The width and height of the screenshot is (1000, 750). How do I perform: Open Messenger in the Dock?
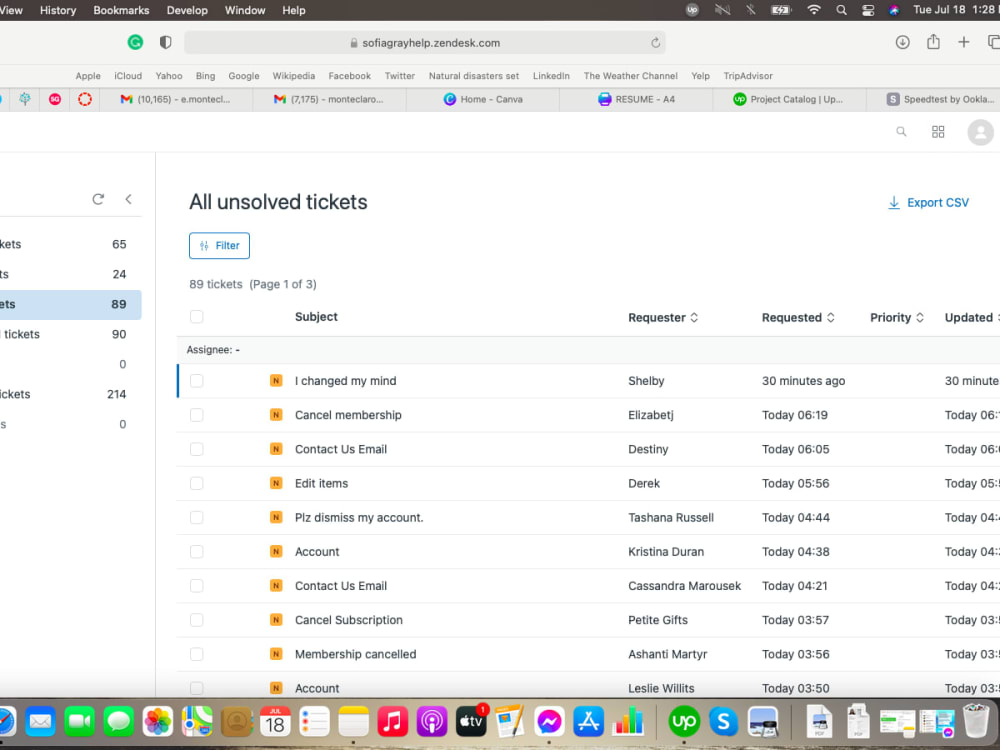coord(549,721)
